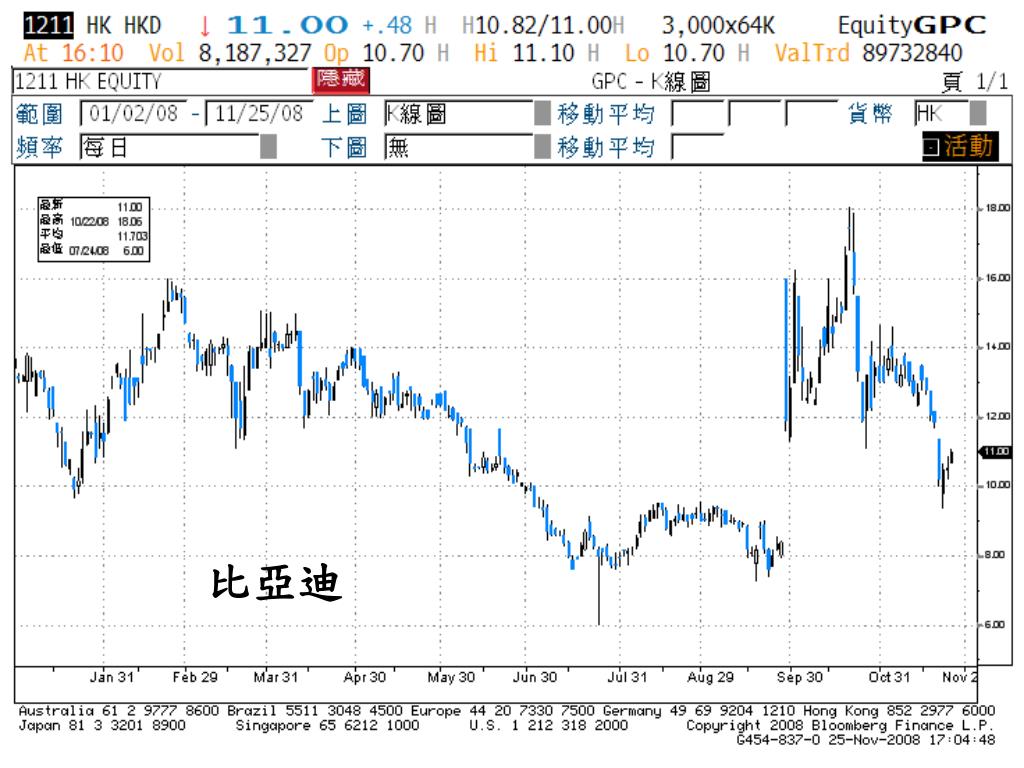This screenshot has width=1024, height=768.
Task: Click the first upper moving average field
Action: tap(697, 114)
